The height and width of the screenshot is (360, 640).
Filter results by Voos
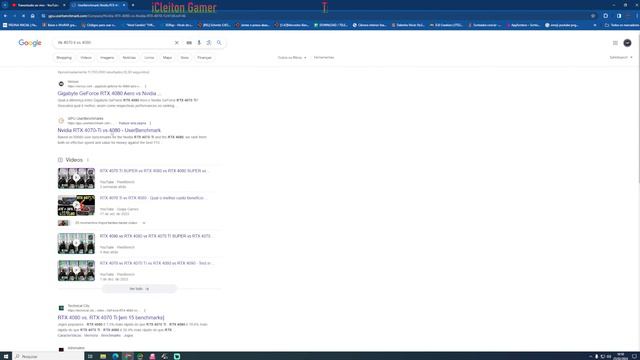pos(184,58)
